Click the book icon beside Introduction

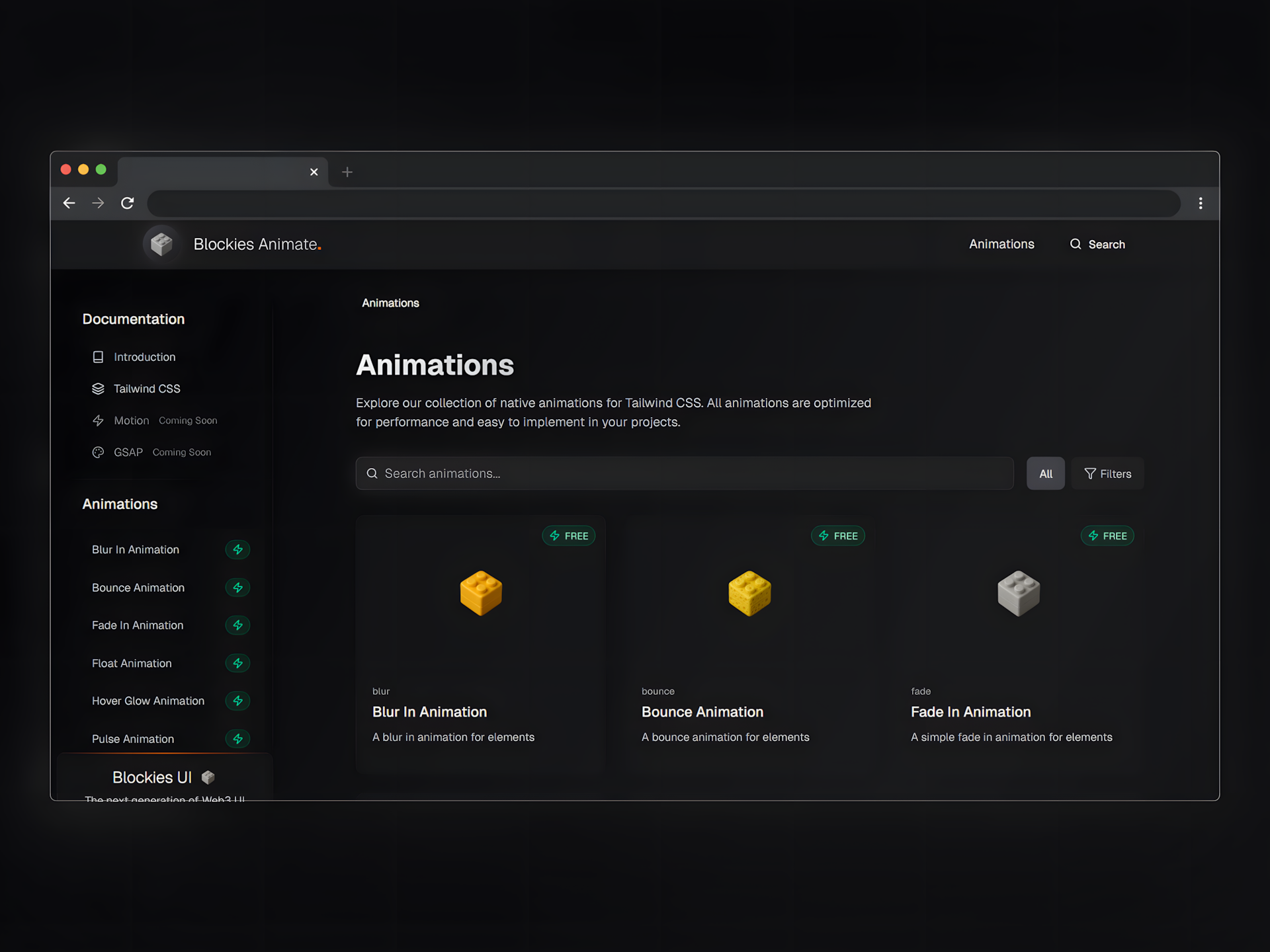(98, 357)
